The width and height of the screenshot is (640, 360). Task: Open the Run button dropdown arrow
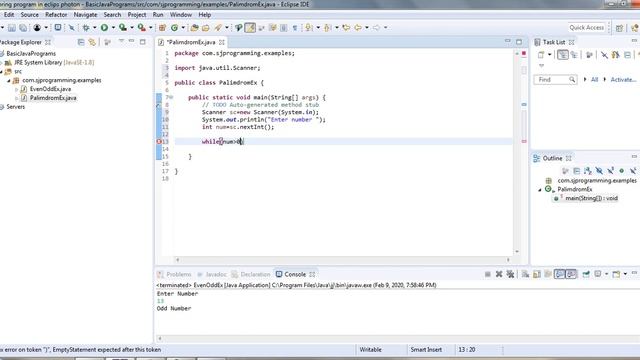(113, 27)
